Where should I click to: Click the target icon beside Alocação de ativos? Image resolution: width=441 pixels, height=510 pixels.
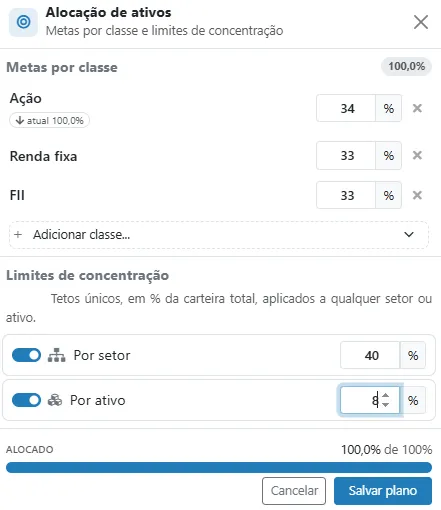click(23, 22)
